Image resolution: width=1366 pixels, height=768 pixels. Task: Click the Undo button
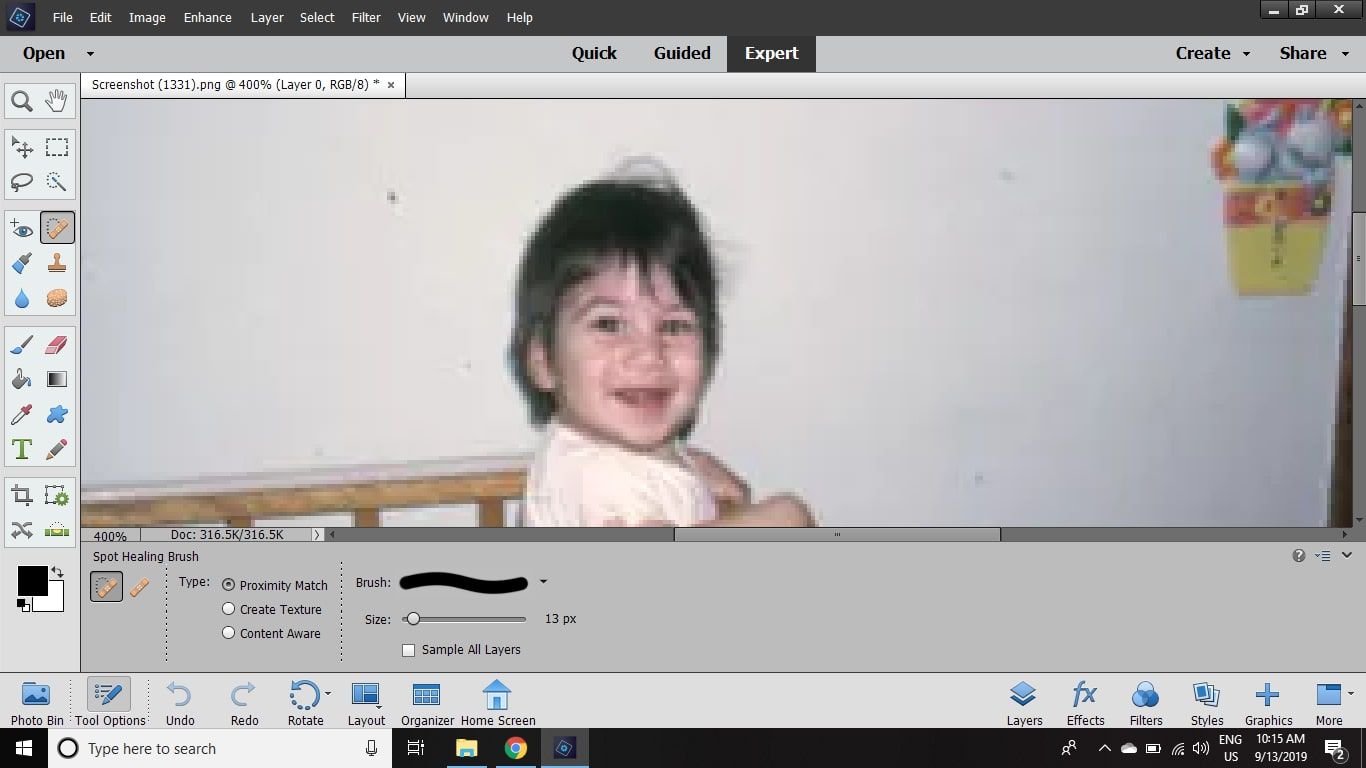click(180, 703)
